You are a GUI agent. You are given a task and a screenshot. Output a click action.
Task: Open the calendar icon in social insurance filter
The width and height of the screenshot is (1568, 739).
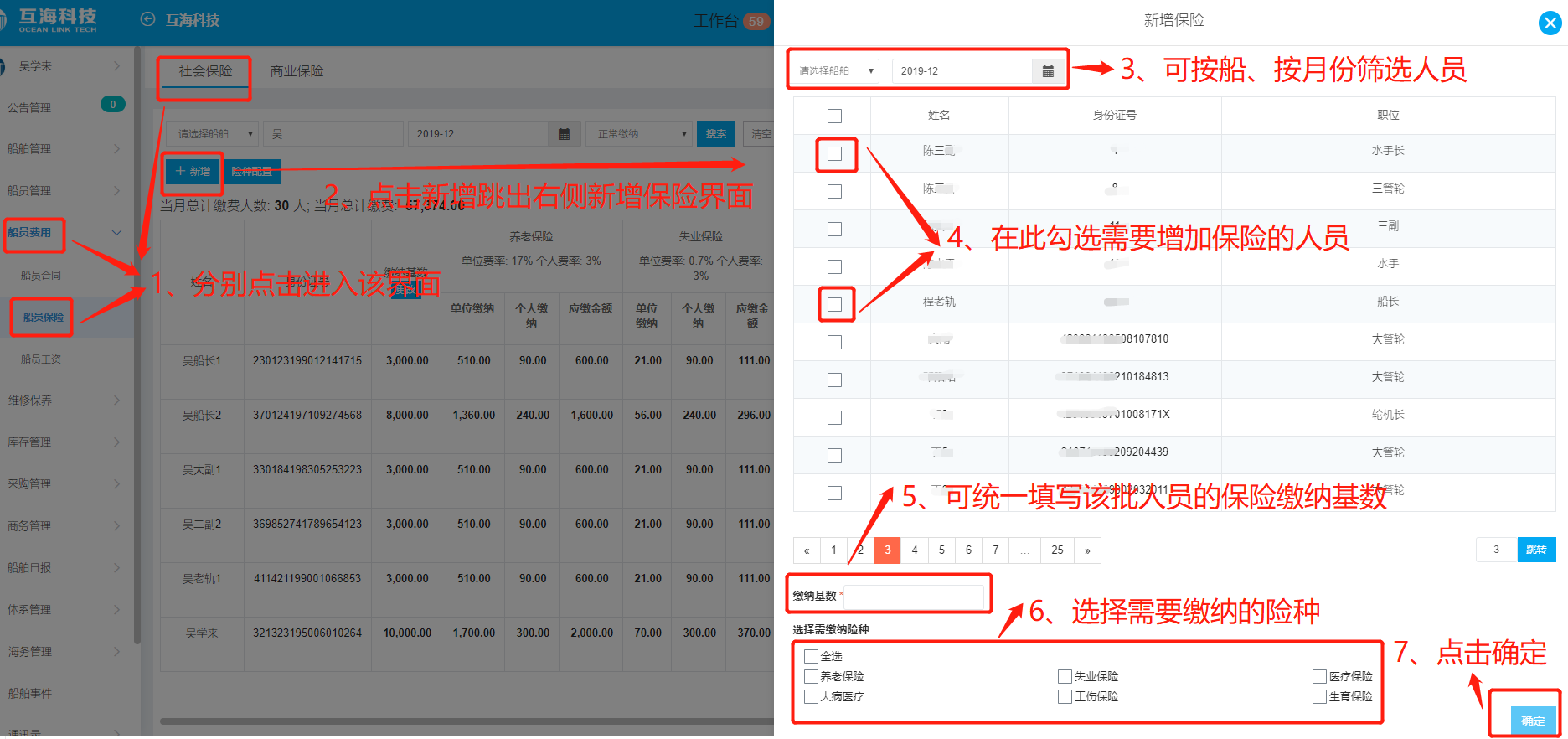pyautogui.click(x=564, y=134)
